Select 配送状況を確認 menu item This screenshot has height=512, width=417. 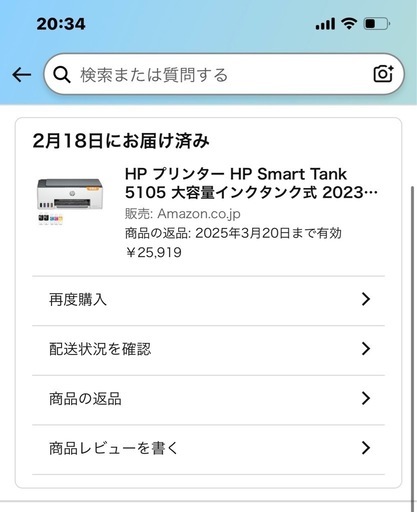208,350
